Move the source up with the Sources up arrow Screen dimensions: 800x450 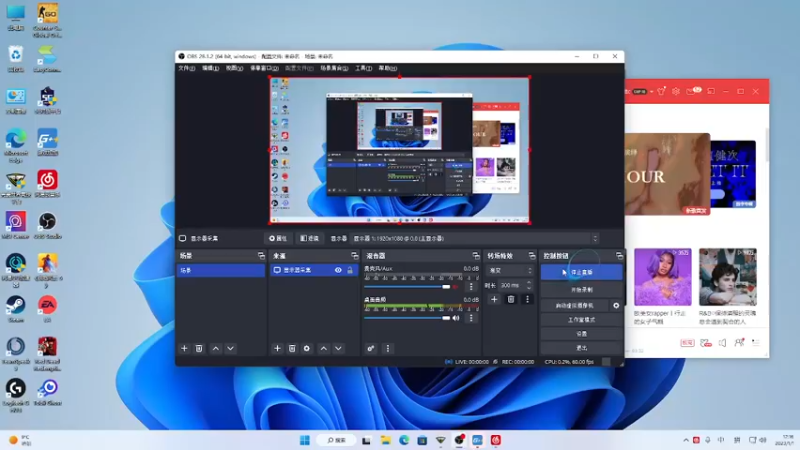coord(323,348)
